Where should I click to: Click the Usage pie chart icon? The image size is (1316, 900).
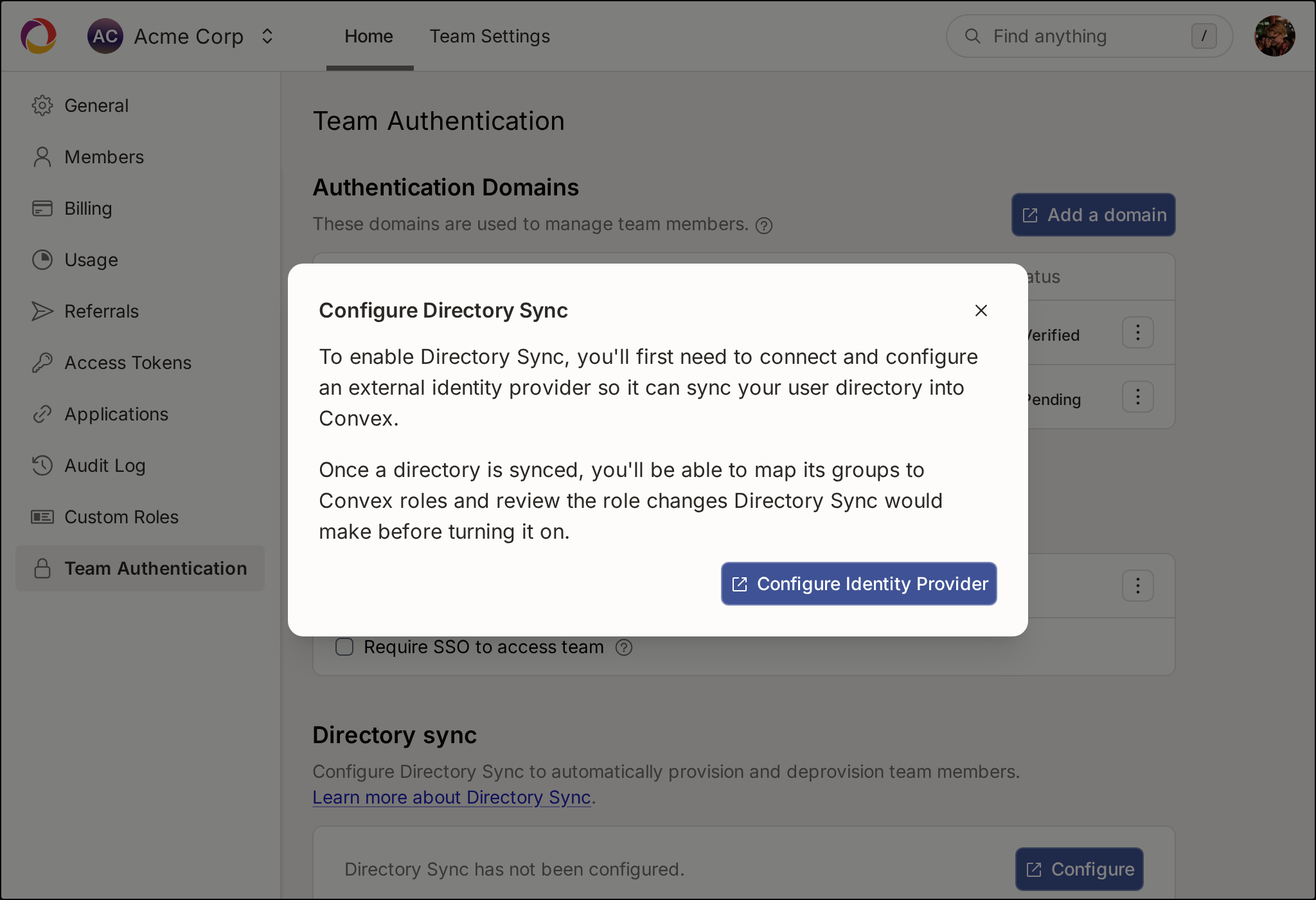[42, 260]
